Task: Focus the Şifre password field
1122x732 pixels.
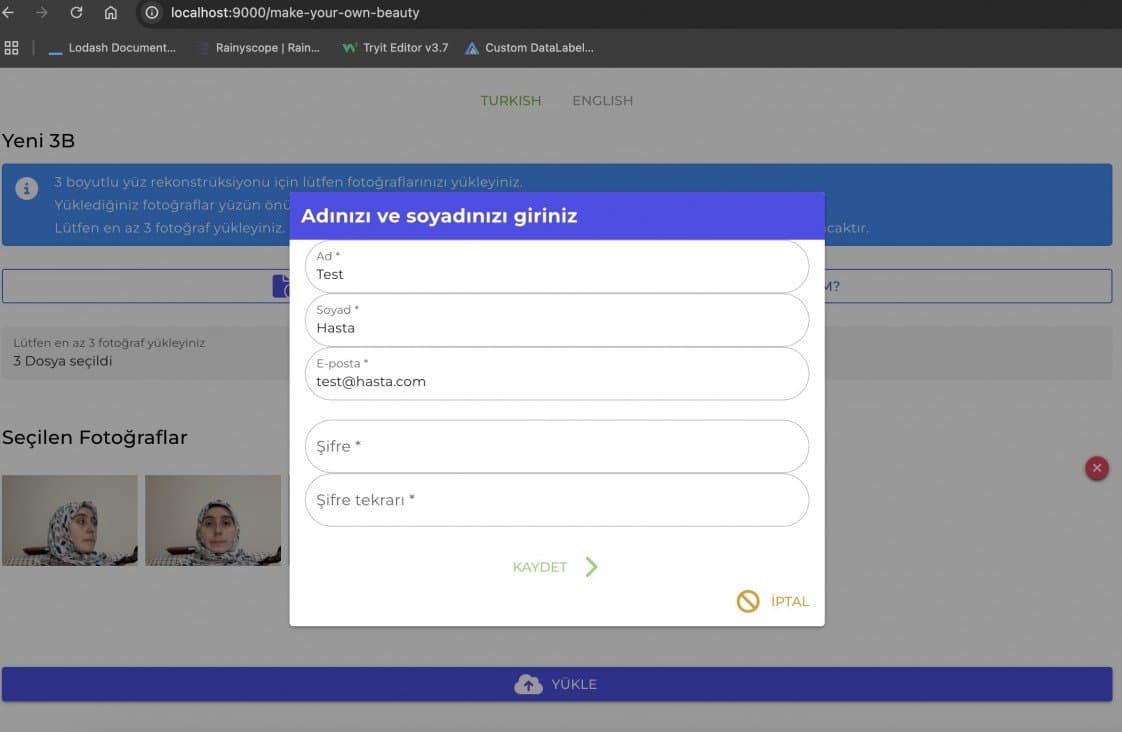Action: (557, 446)
